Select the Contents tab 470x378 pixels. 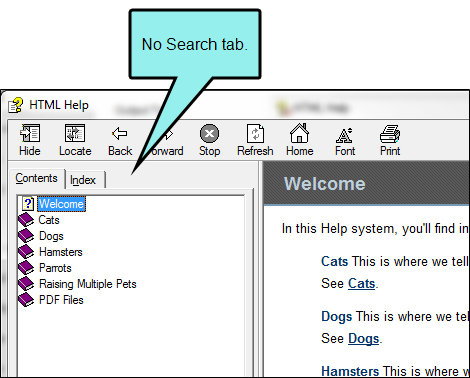pos(36,178)
